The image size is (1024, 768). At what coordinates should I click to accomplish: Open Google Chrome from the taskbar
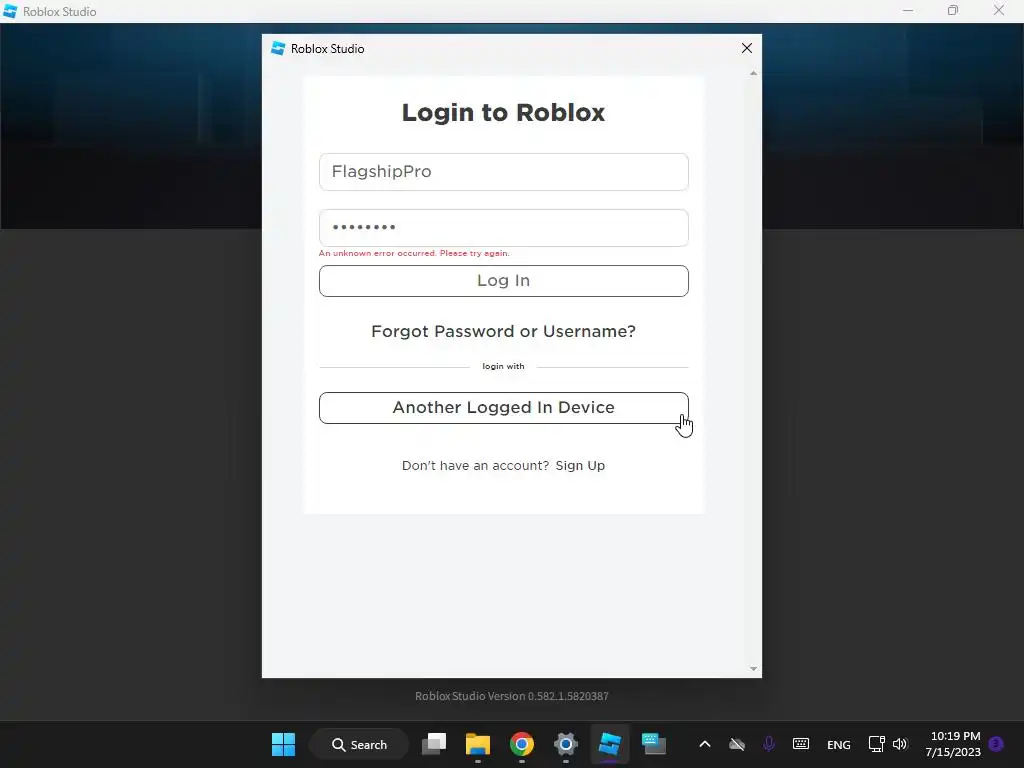[521, 744]
